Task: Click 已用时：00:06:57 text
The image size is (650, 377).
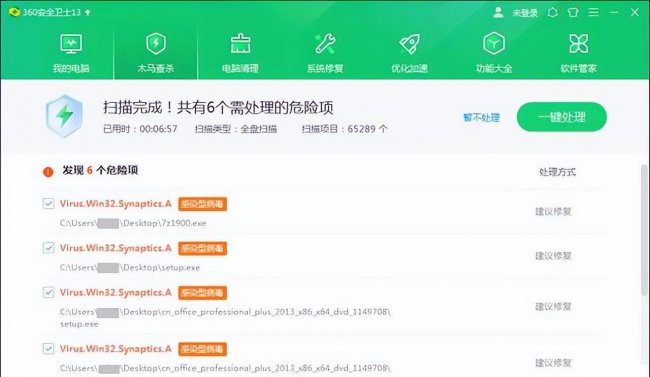Action: coord(140,129)
